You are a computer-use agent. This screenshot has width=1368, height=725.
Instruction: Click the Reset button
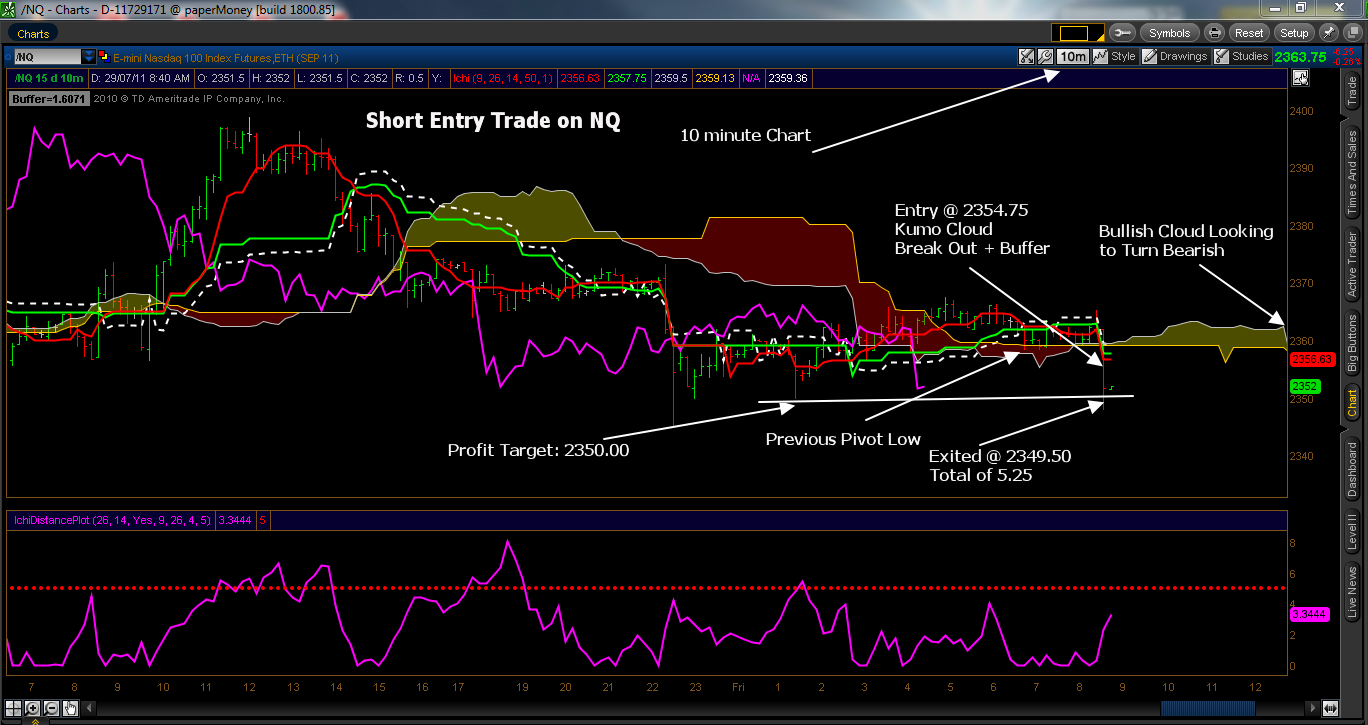click(1248, 33)
